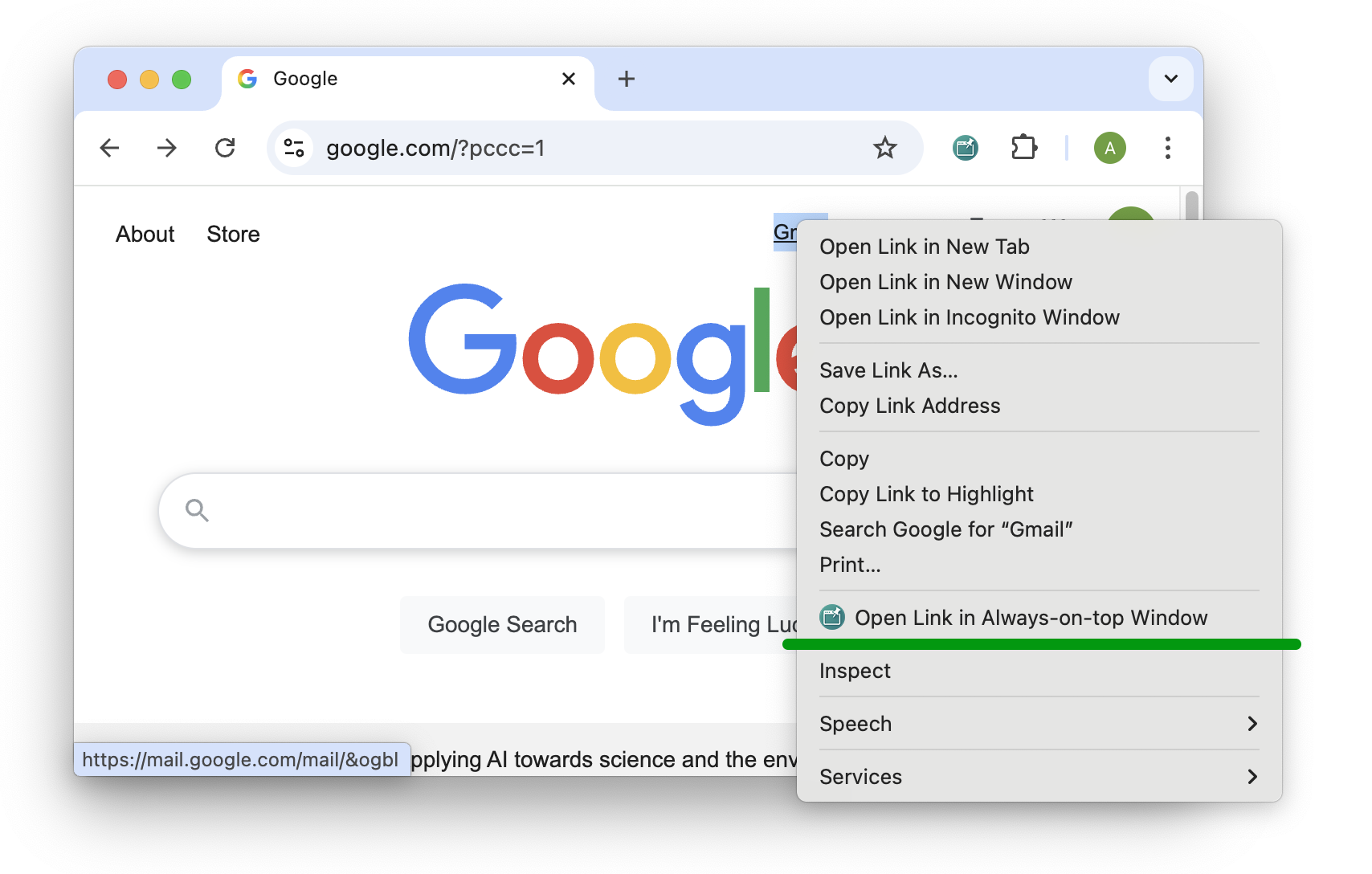1372x874 pixels.
Task: Expand the Services submenu
Action: tap(1038, 777)
